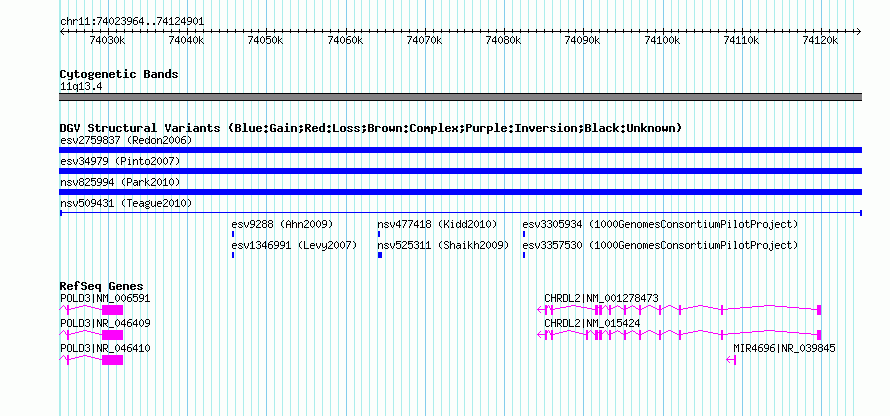
Task: Click the POLD3 NM_006591 exon block
Action: (112, 310)
